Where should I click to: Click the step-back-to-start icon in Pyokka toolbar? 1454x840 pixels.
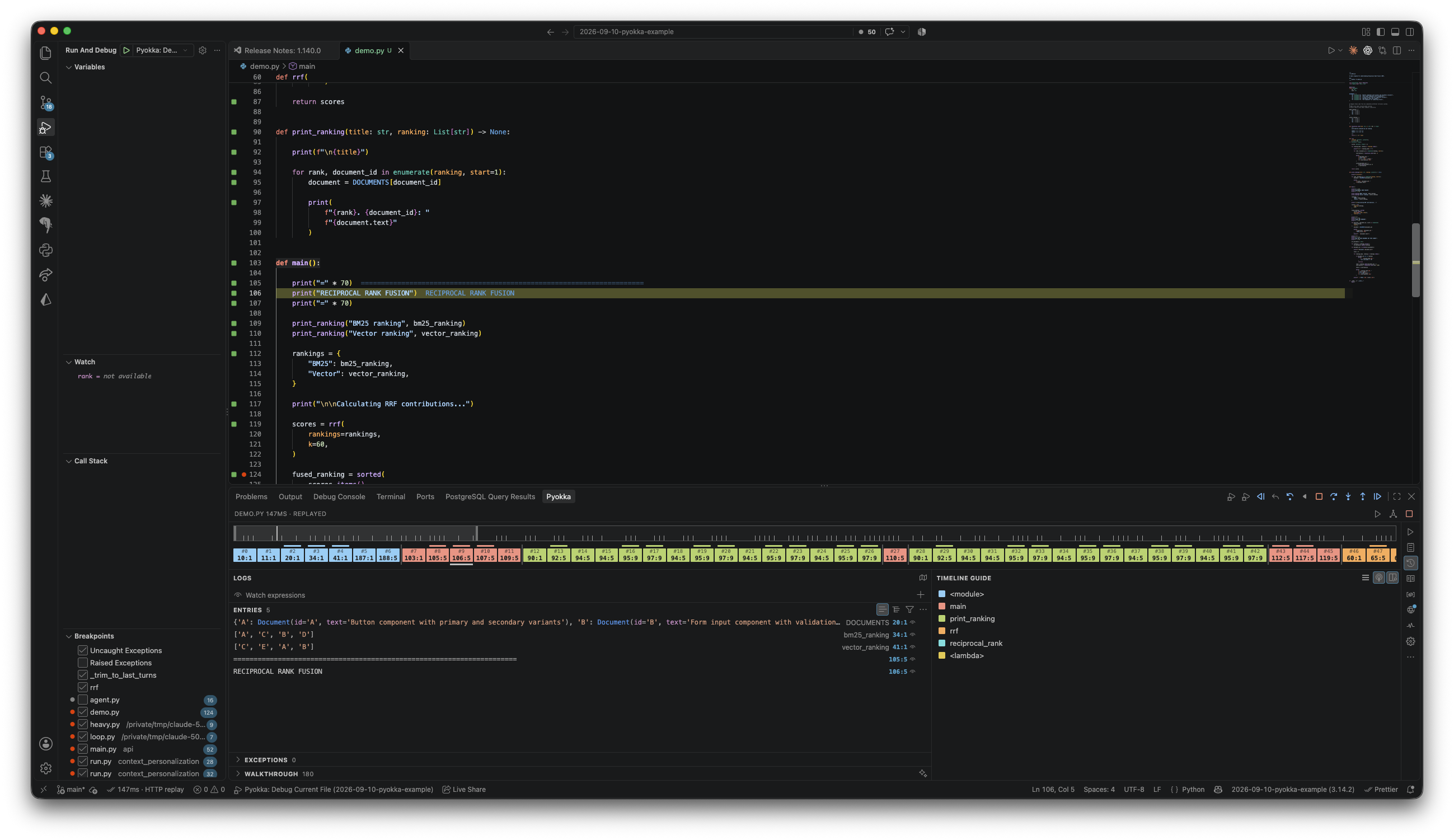(x=1260, y=497)
